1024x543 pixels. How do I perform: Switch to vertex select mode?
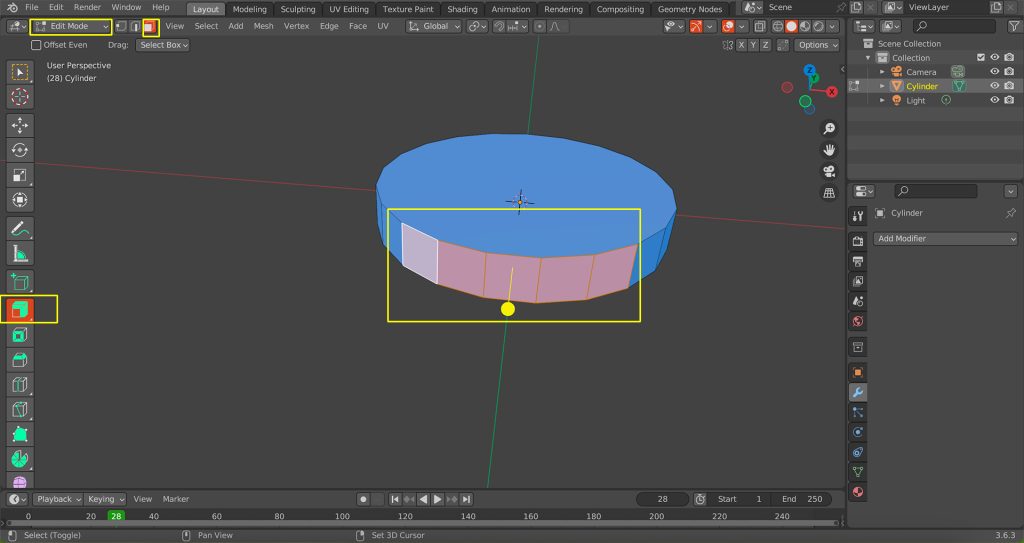(121, 26)
